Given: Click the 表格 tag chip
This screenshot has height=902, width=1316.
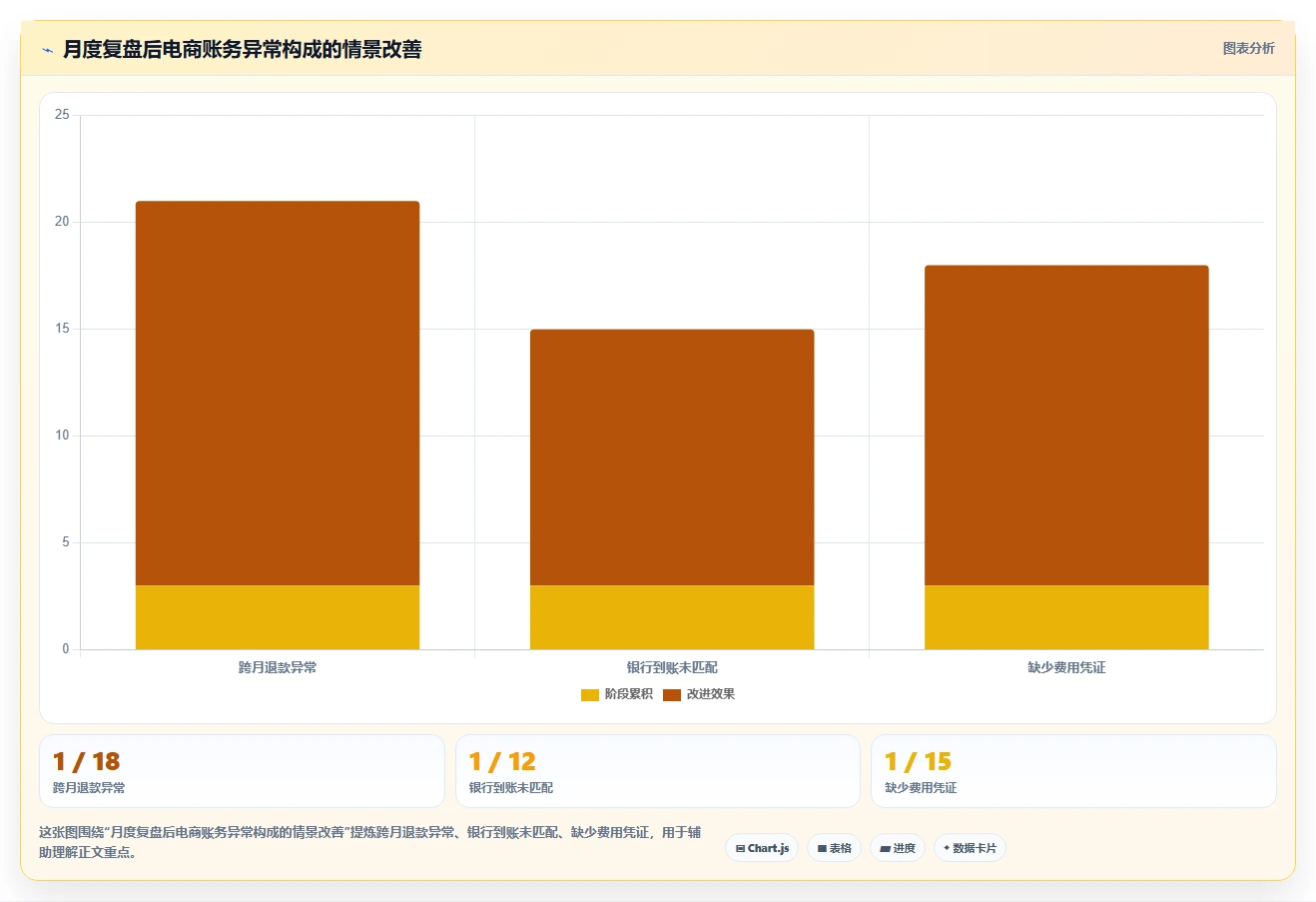Looking at the screenshot, I should [834, 848].
